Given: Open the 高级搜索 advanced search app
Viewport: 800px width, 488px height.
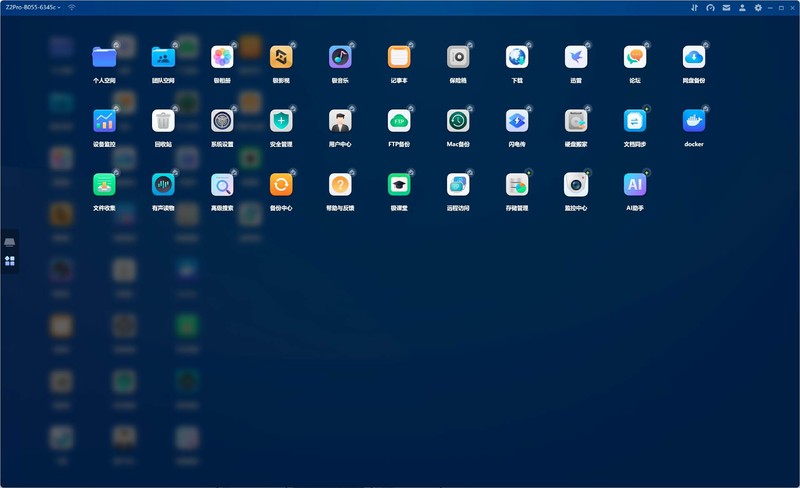Looking at the screenshot, I should coord(222,185).
